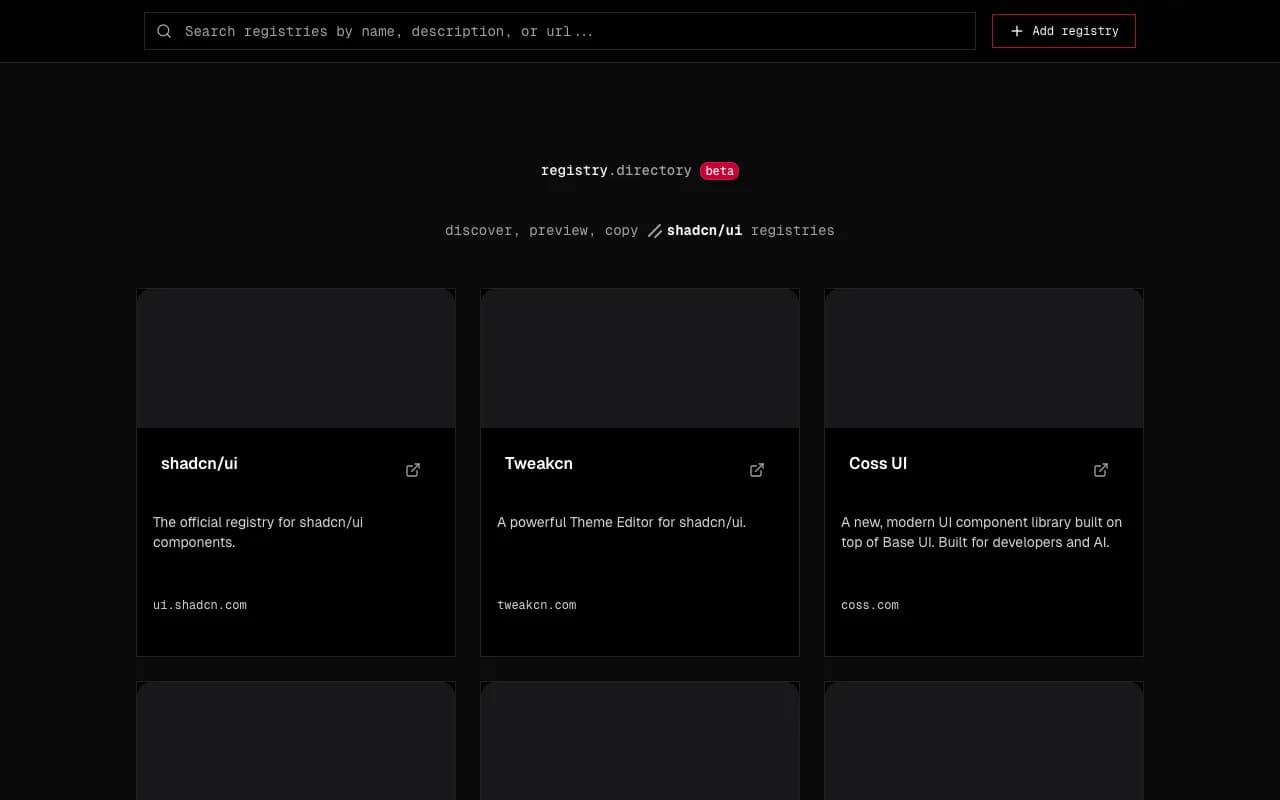
Task: Select the Tweakcn card title
Action: [538, 463]
